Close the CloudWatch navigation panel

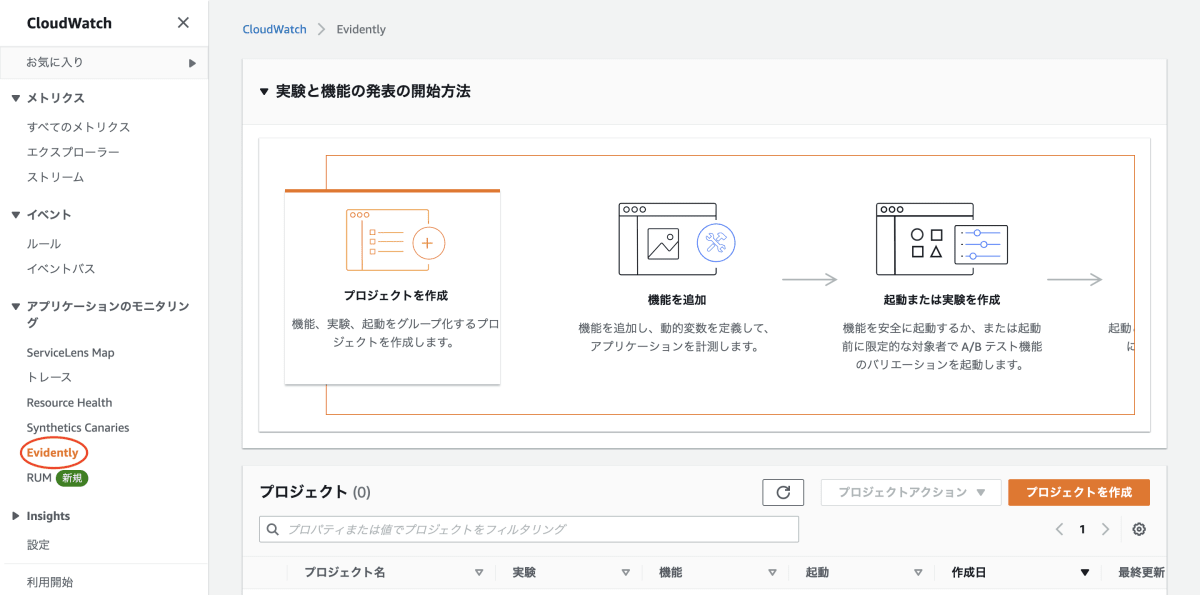pos(182,23)
